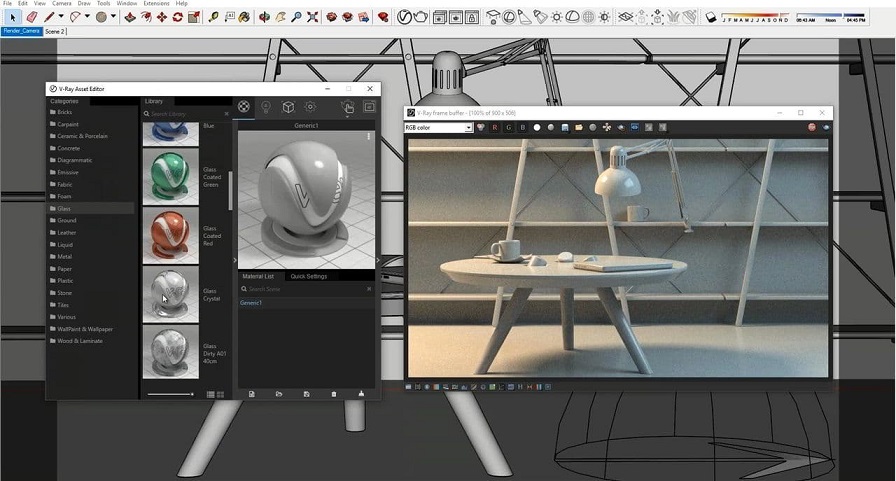Expand Pencil tool dropdown arrow
The image size is (896, 481).
tap(61, 17)
